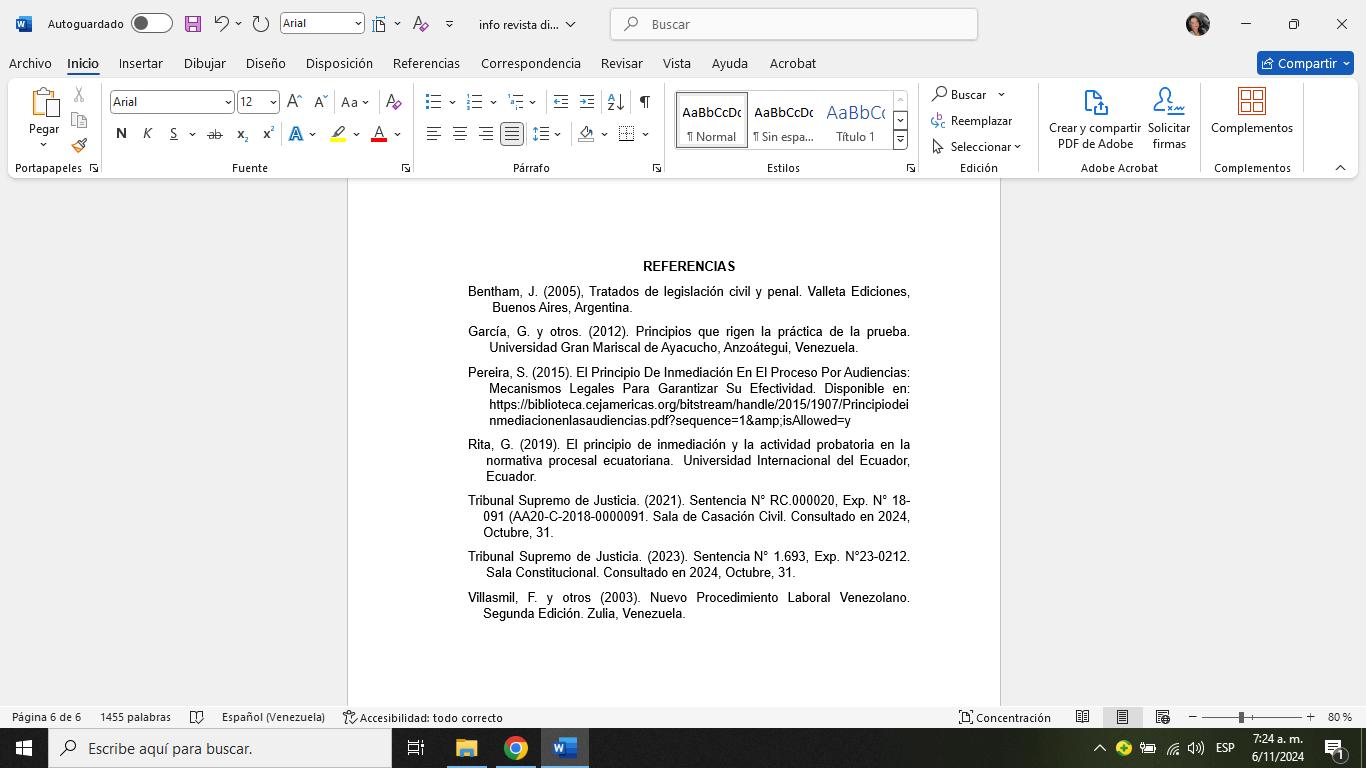Create and share Adobe PDF

[x=1095, y=119]
